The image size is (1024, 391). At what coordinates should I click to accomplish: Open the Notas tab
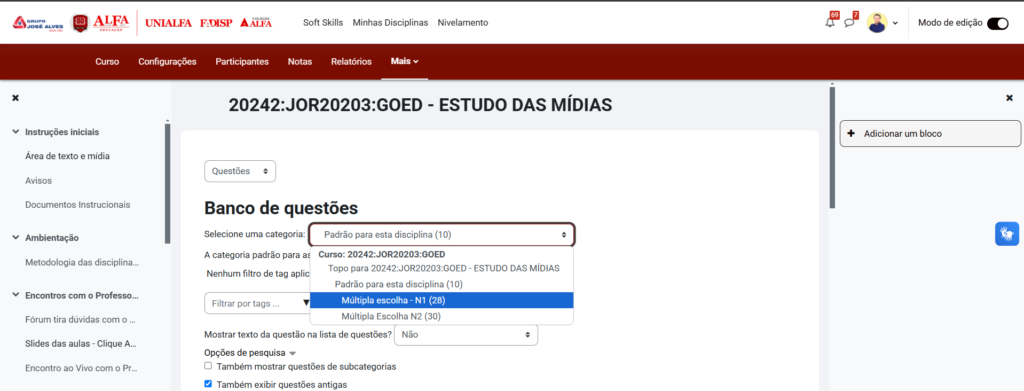[300, 61]
